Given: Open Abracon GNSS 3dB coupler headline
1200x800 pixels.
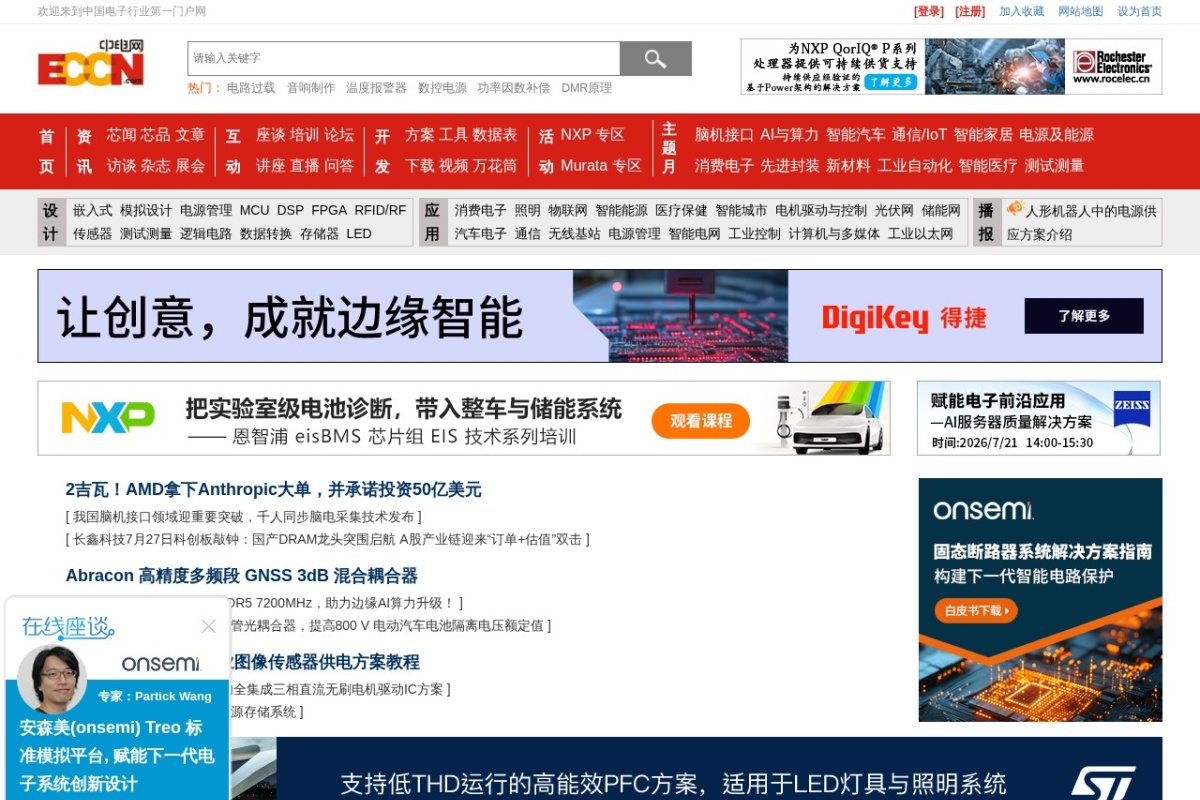Looking at the screenshot, I should (241, 576).
